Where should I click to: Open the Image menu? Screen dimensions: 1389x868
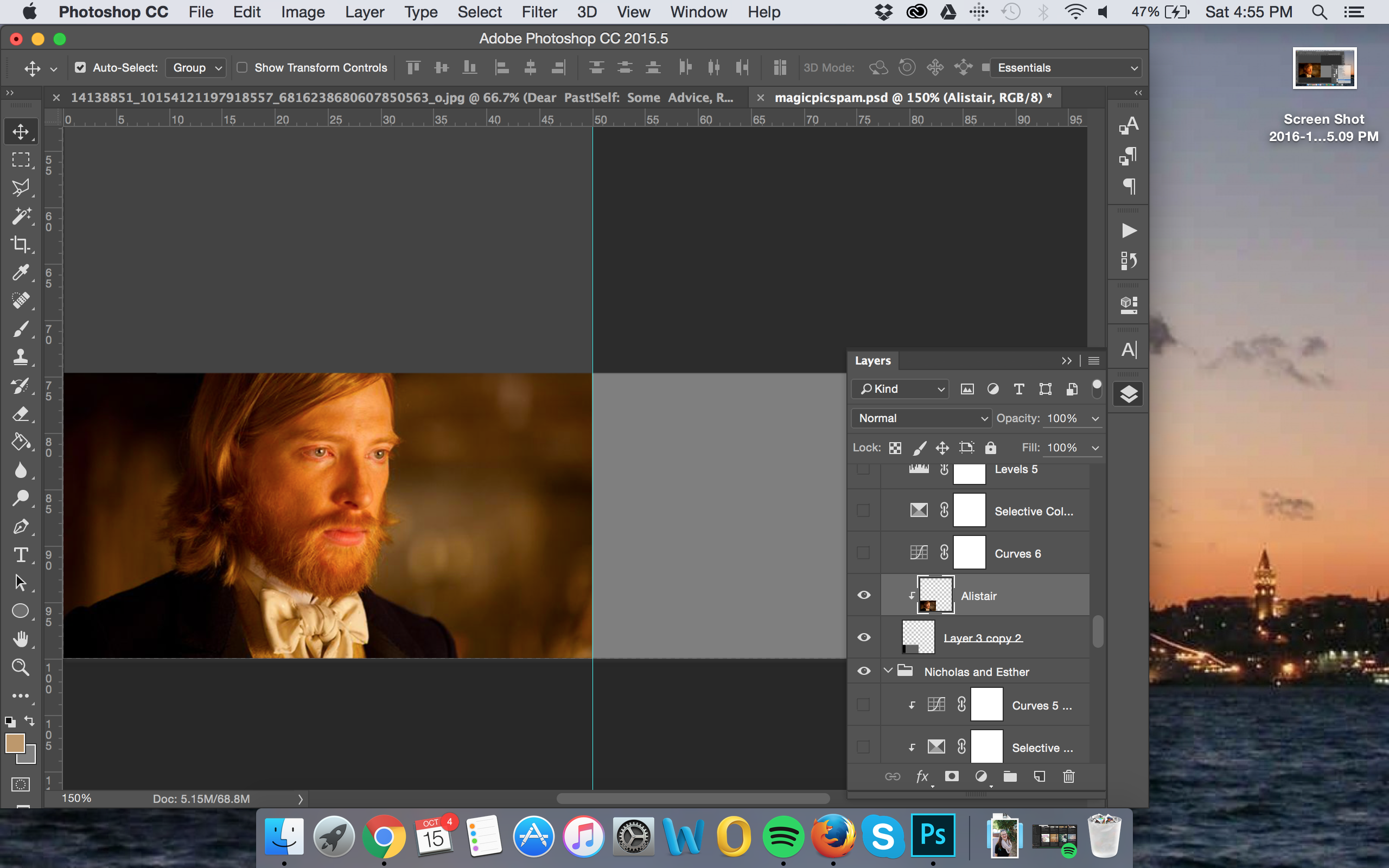(x=302, y=12)
